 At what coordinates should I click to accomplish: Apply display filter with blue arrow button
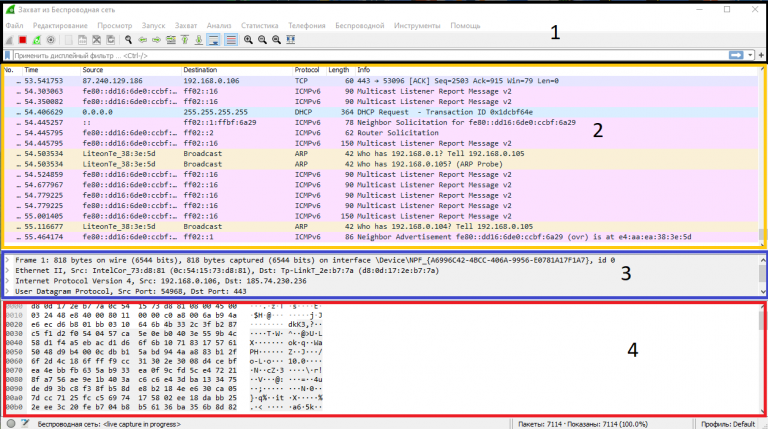[x=736, y=55]
